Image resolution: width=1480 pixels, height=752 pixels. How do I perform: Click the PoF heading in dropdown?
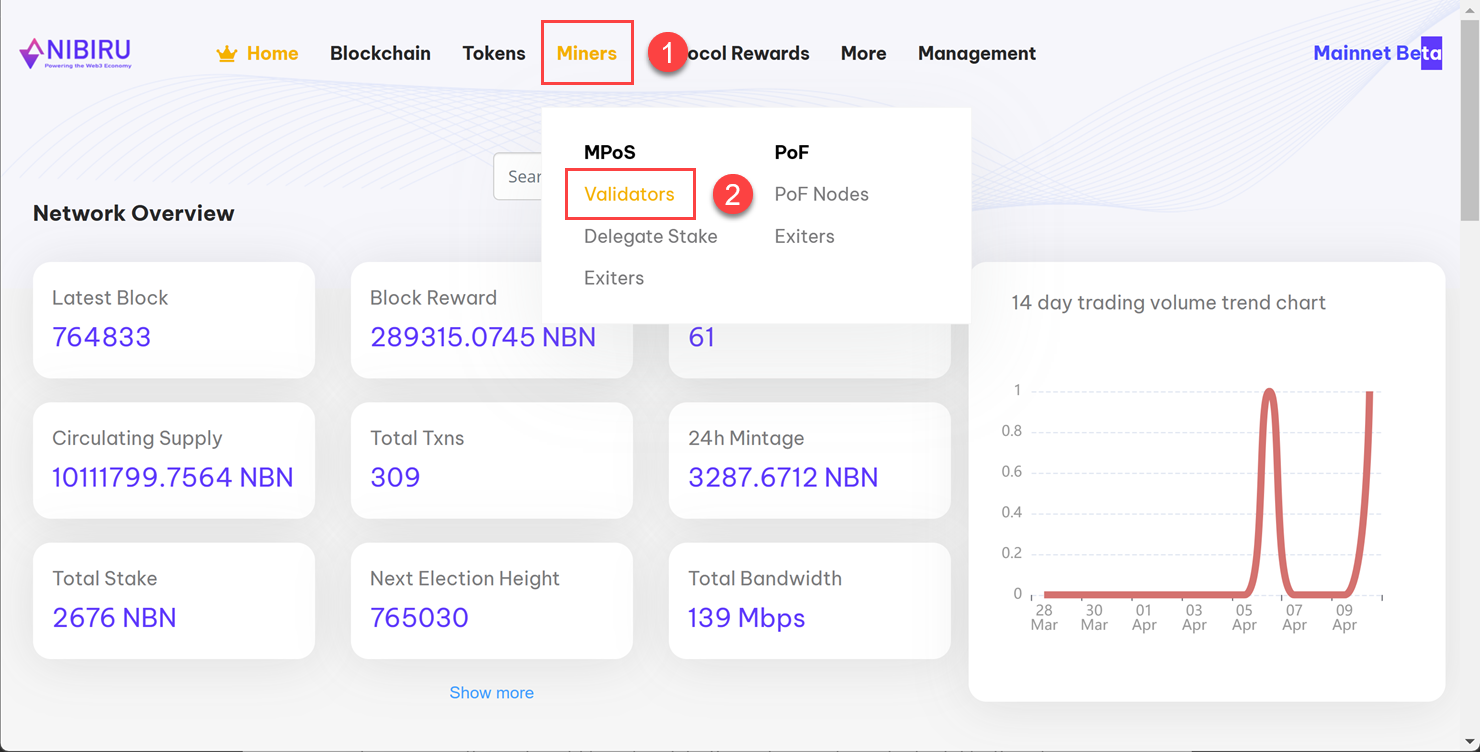coord(792,152)
